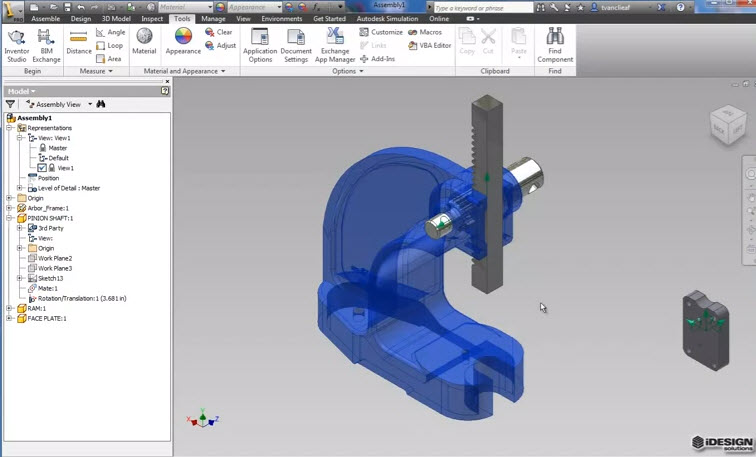756x457 pixels.
Task: Select the face plate part in viewport
Action: (706, 330)
